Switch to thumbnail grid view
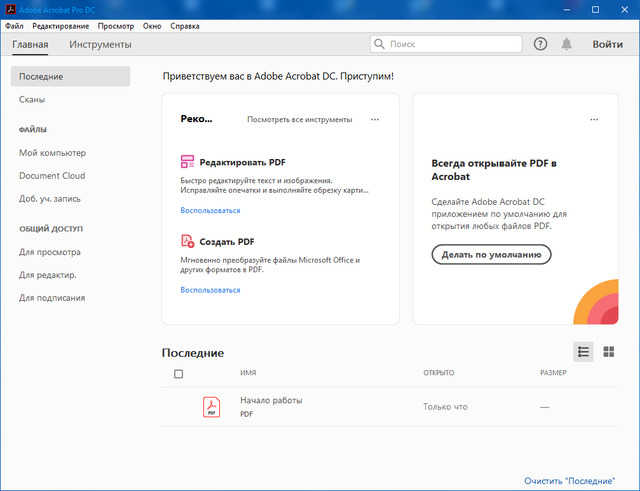 click(608, 351)
